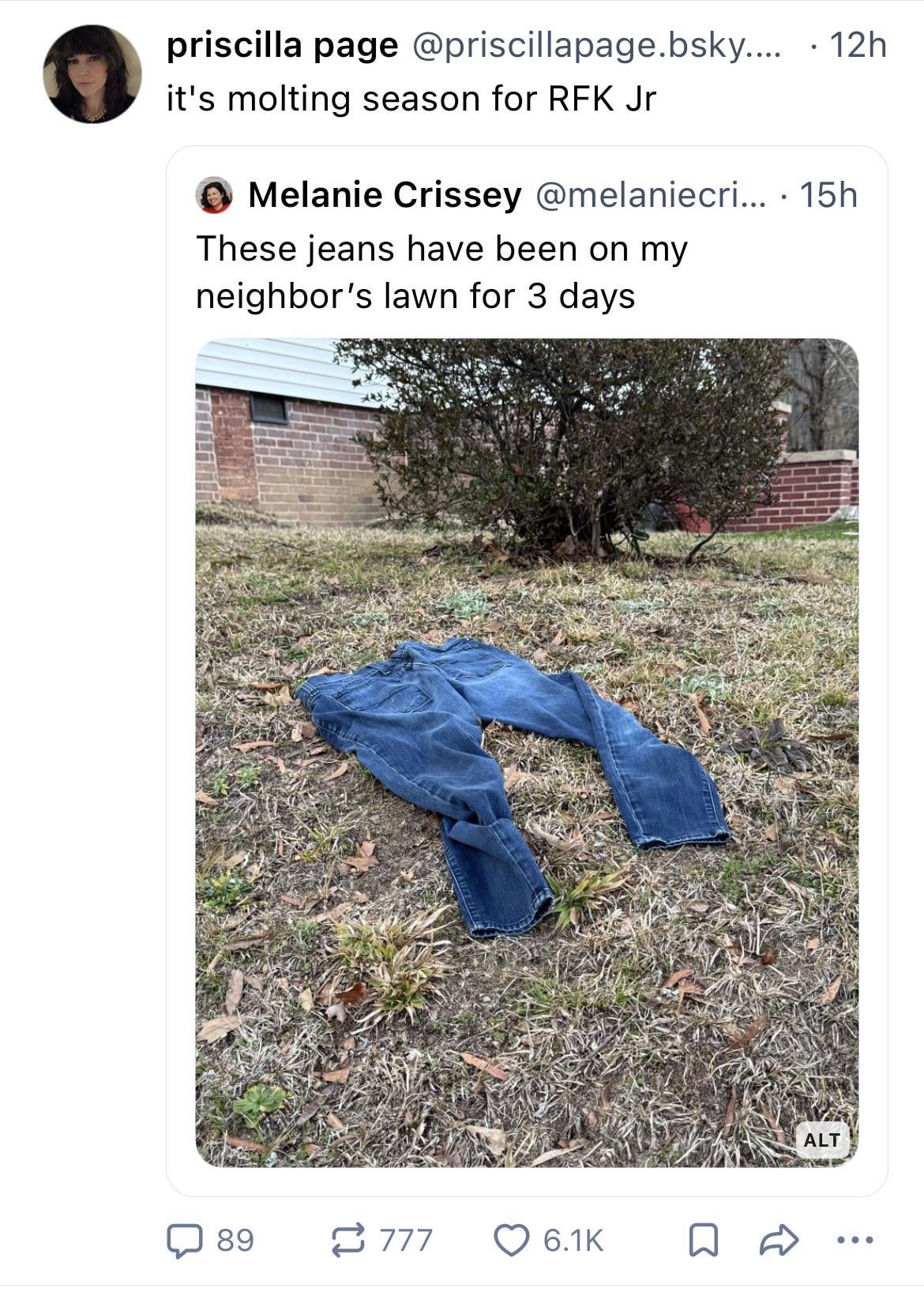Open priscilla page display name profile
924x1292 pixels.
[x=282, y=46]
